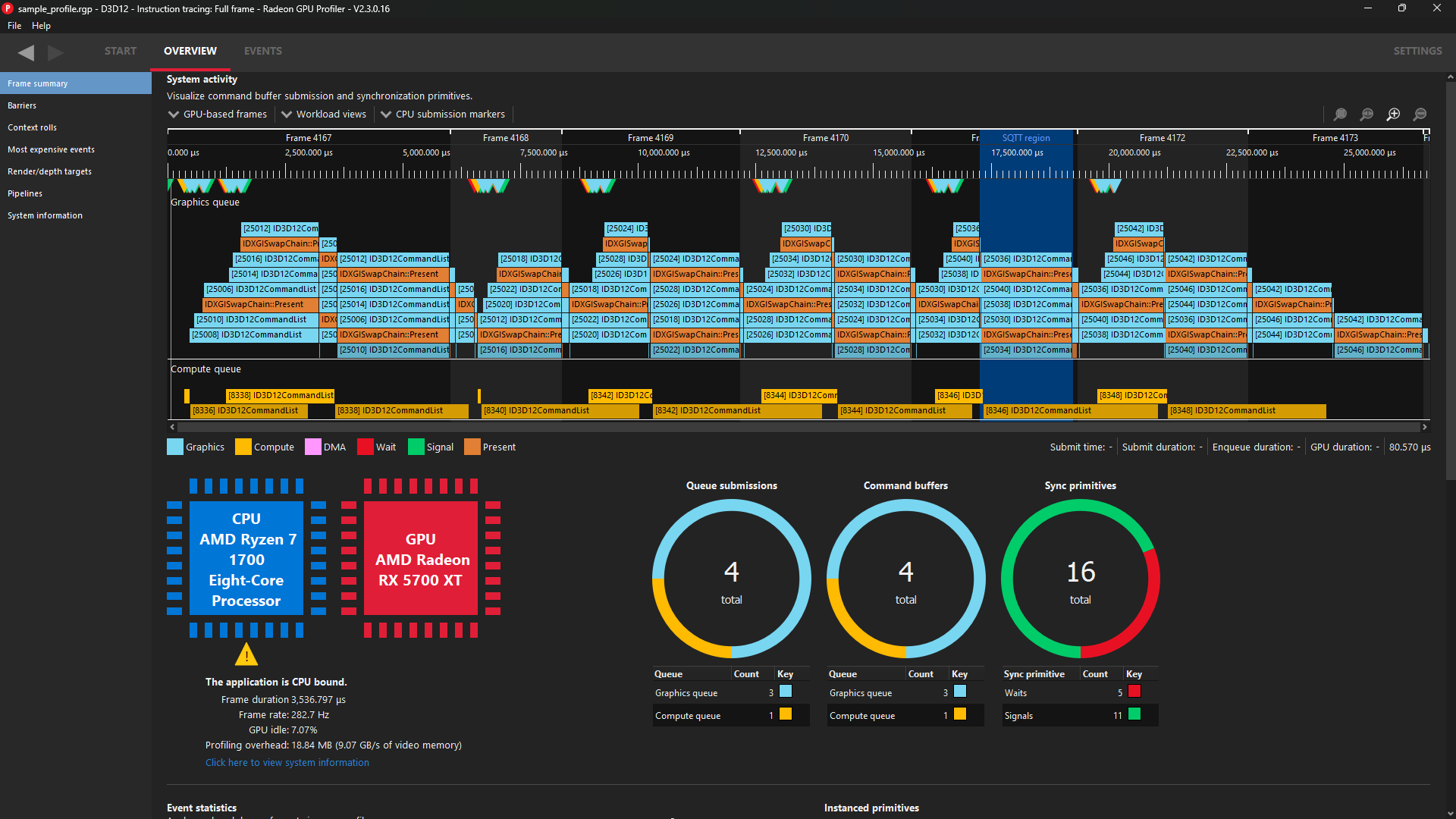Click the back navigation arrow
This screenshot has height=819, width=1456.
[27, 52]
